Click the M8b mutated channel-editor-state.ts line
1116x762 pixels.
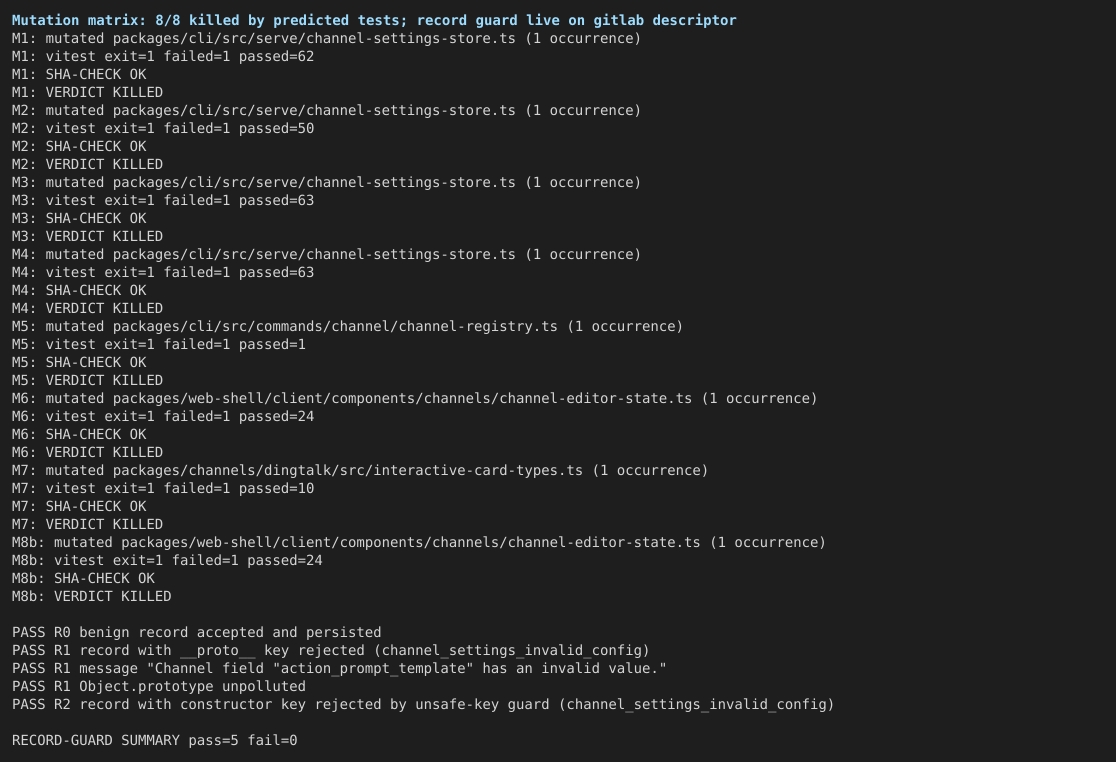pos(418,542)
